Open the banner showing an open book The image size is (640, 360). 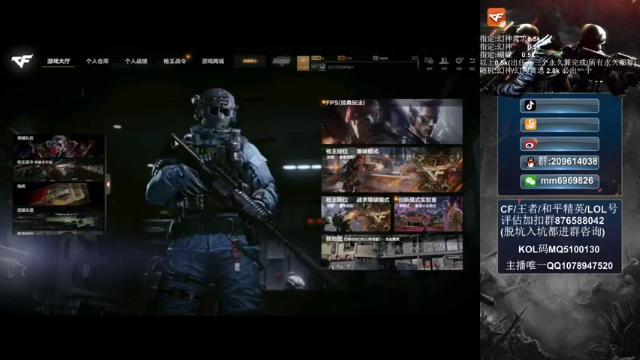(59, 194)
